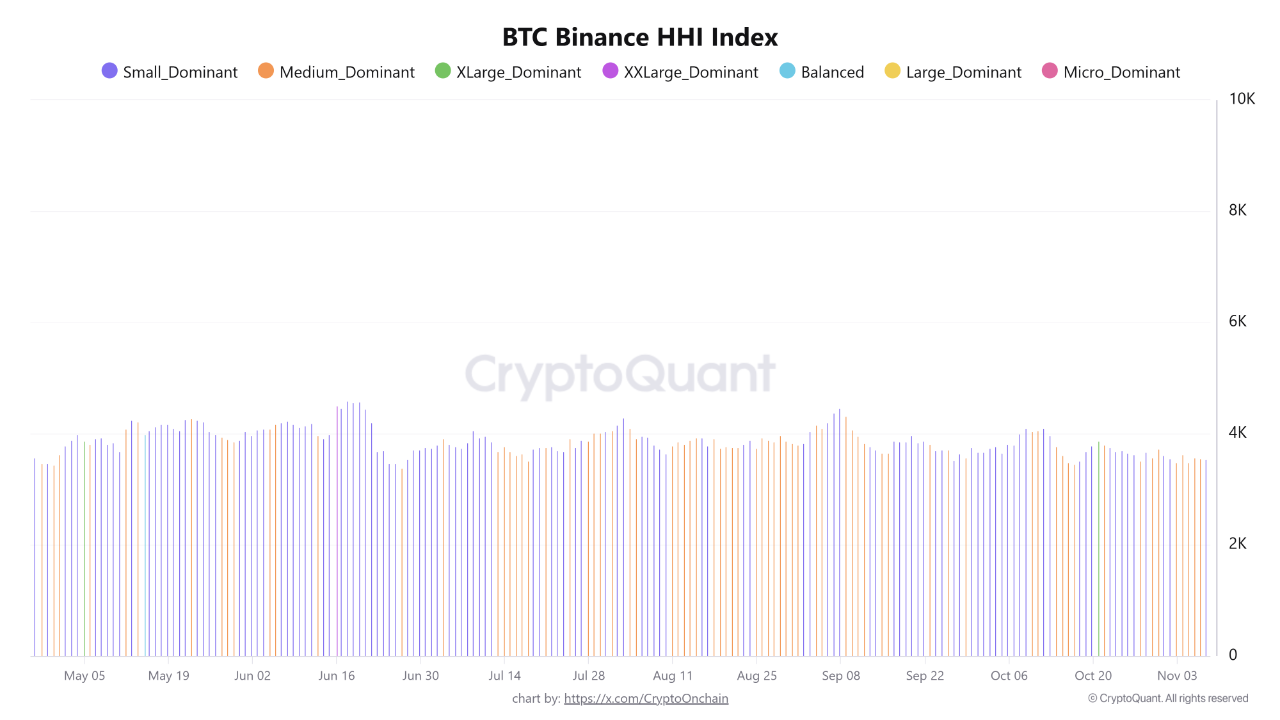Click the CryptoQuant watermark logo
Viewport: 1280px width, 720px height.
click(x=620, y=376)
